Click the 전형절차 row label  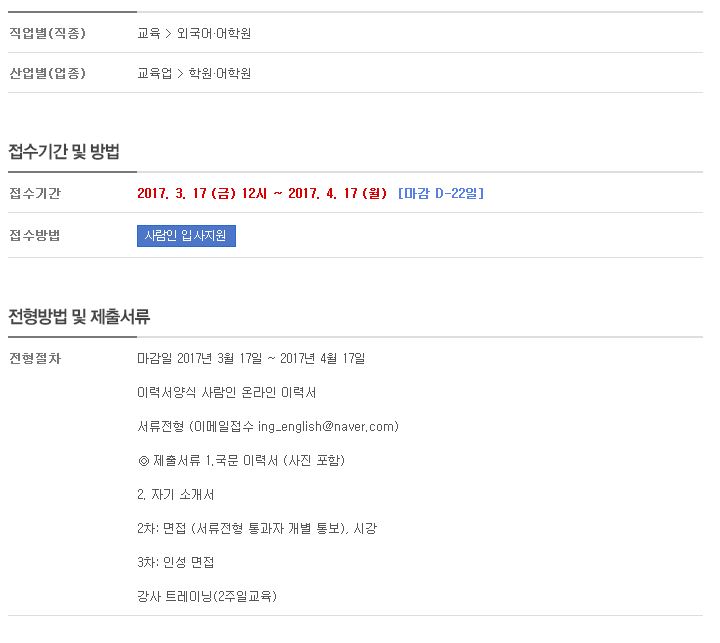[35, 359]
